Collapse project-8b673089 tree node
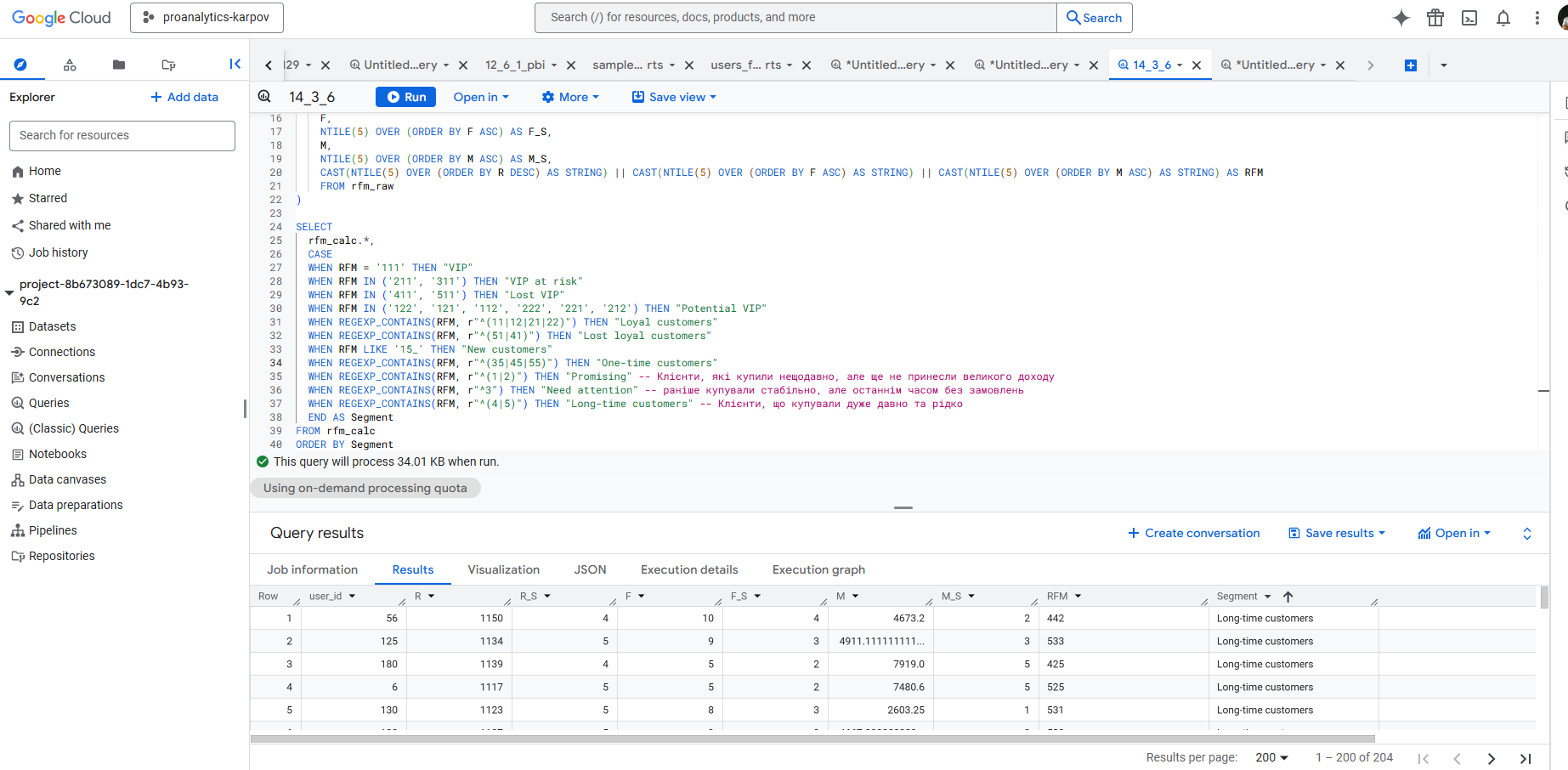Viewport: 1568px width, 770px height. pos(10,292)
